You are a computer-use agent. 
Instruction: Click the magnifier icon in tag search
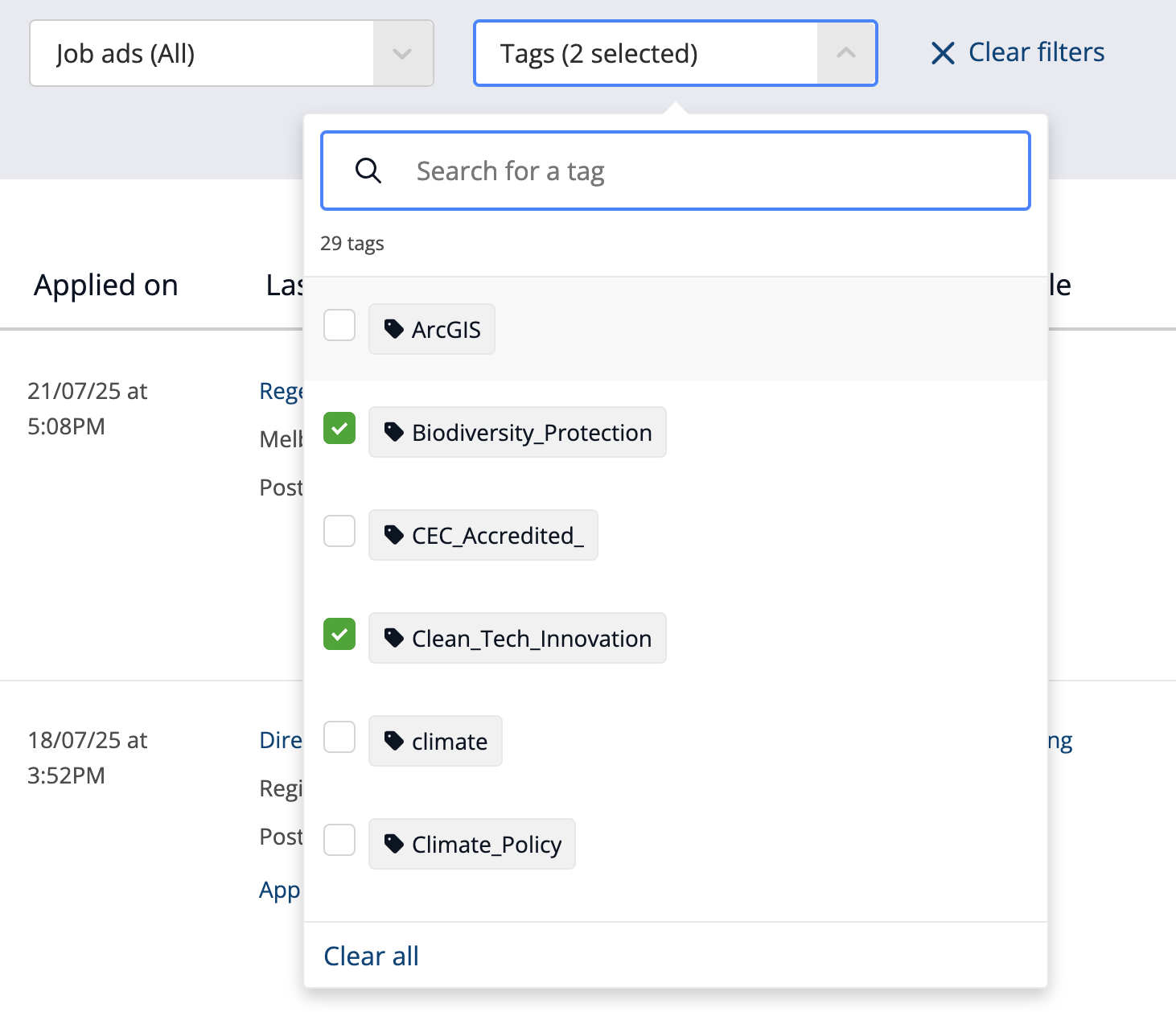pos(368,171)
